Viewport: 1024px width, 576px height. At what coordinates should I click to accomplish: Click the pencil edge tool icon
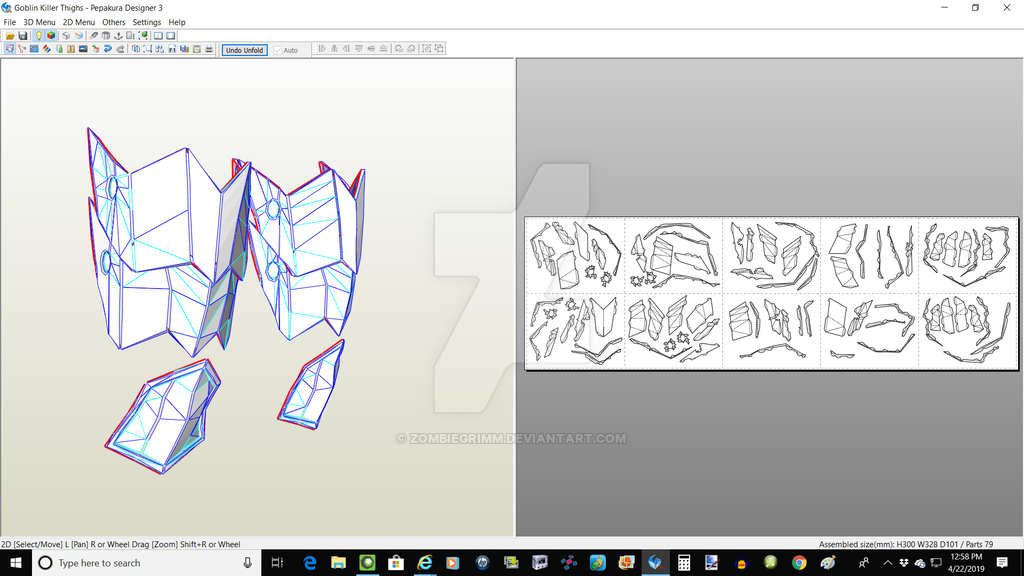tap(94, 36)
